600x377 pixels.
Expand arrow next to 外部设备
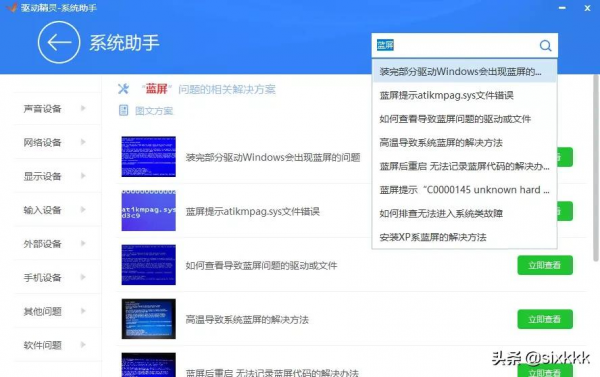click(x=83, y=243)
